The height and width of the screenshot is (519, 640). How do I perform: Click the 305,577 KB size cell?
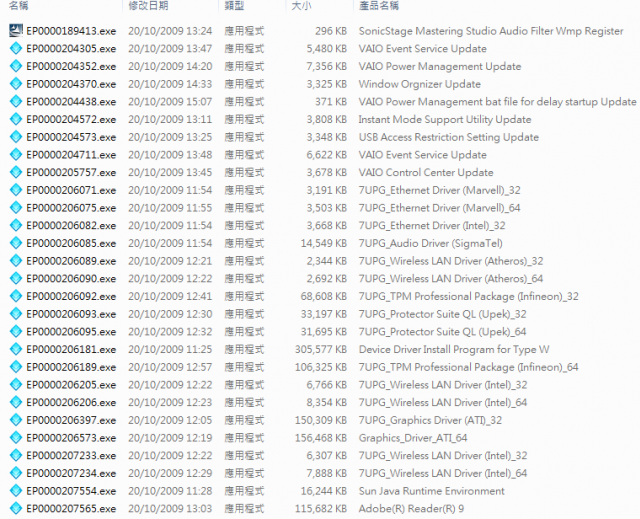pyautogui.click(x=321, y=349)
